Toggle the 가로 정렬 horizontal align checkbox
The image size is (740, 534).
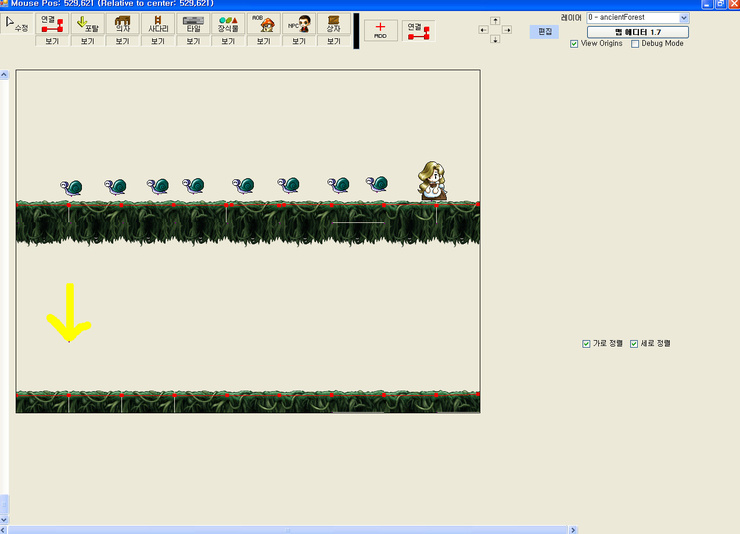tap(586, 344)
